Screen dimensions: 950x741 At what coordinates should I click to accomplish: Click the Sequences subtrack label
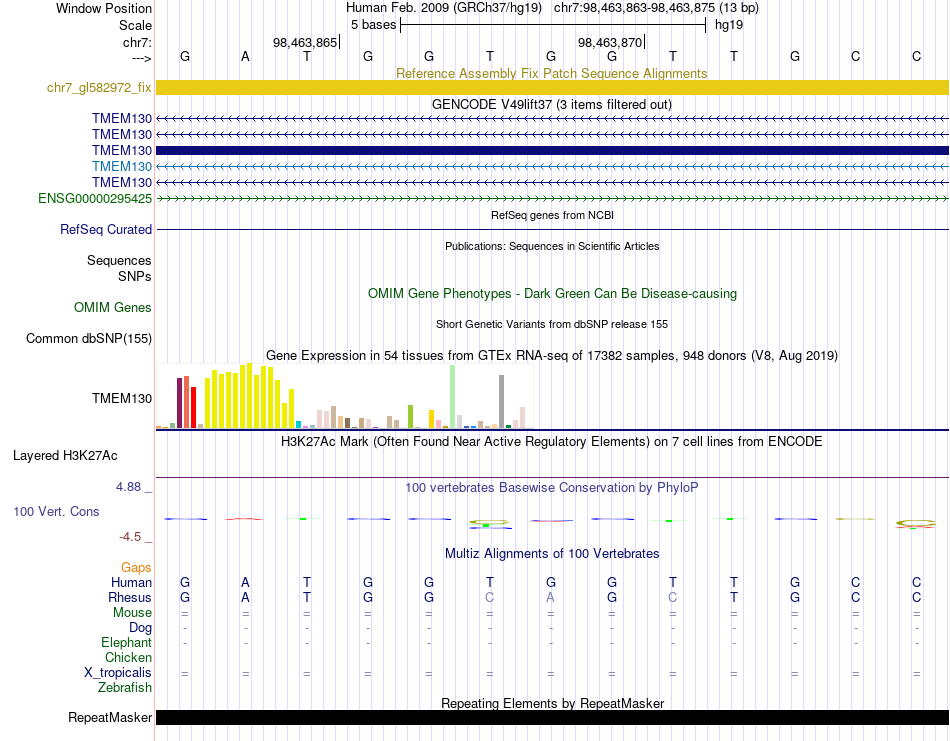[119, 261]
